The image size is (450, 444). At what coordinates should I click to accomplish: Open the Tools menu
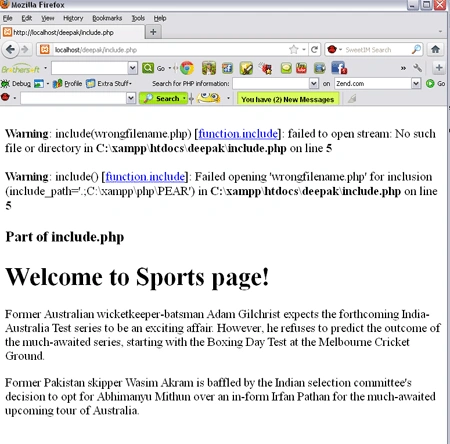138,18
